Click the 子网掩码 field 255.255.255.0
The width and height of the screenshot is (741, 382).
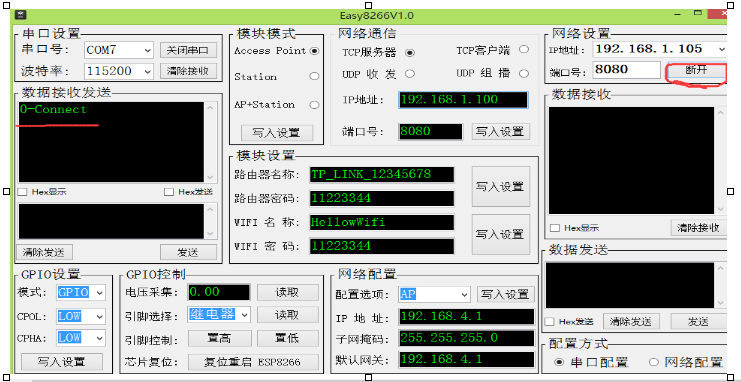(x=466, y=339)
